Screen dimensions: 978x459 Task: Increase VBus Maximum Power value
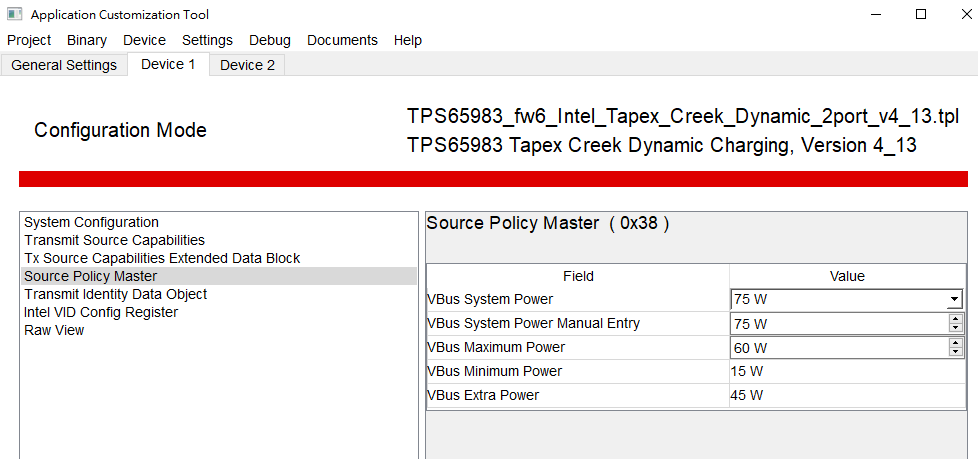[x=956, y=343]
